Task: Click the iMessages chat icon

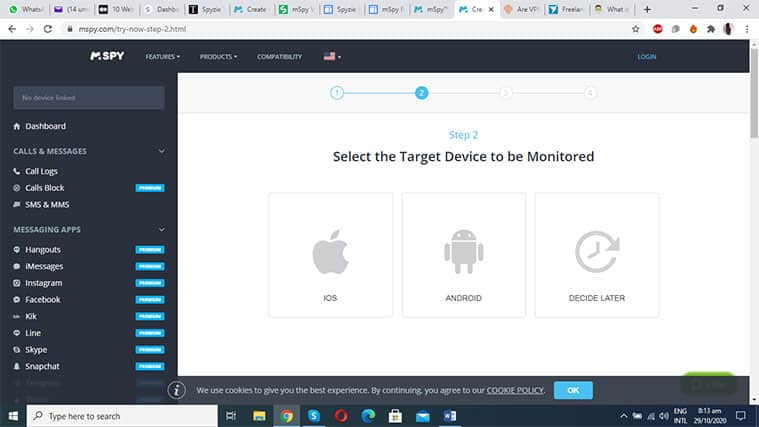Action: coord(16,266)
